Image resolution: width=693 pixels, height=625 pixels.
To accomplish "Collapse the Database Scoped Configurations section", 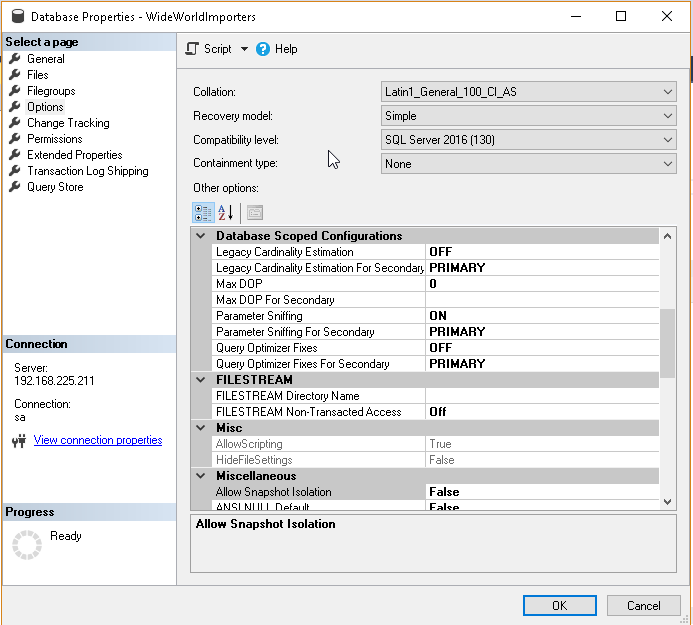I will pyautogui.click(x=201, y=236).
